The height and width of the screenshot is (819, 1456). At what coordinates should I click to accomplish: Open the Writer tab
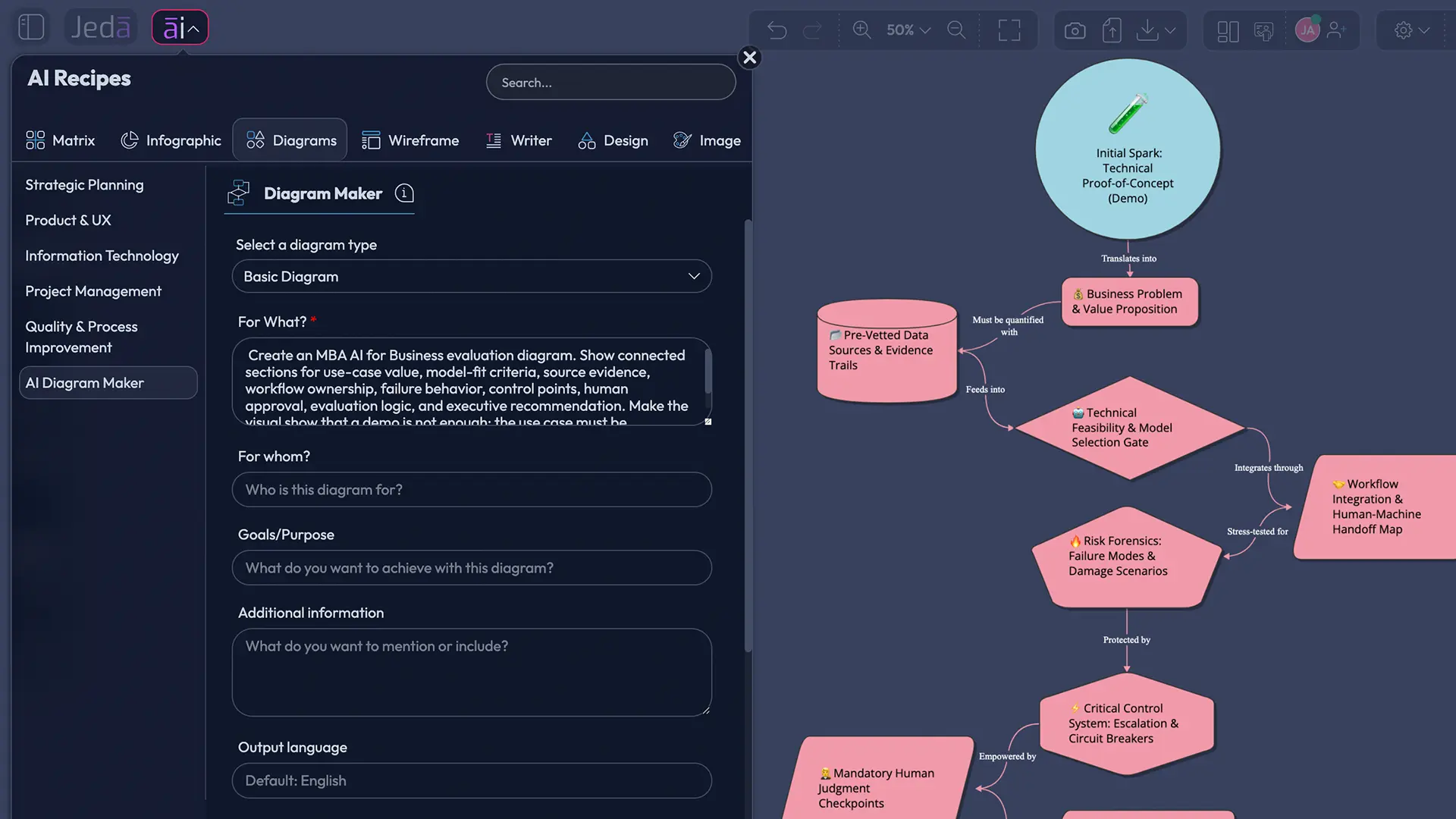(519, 140)
